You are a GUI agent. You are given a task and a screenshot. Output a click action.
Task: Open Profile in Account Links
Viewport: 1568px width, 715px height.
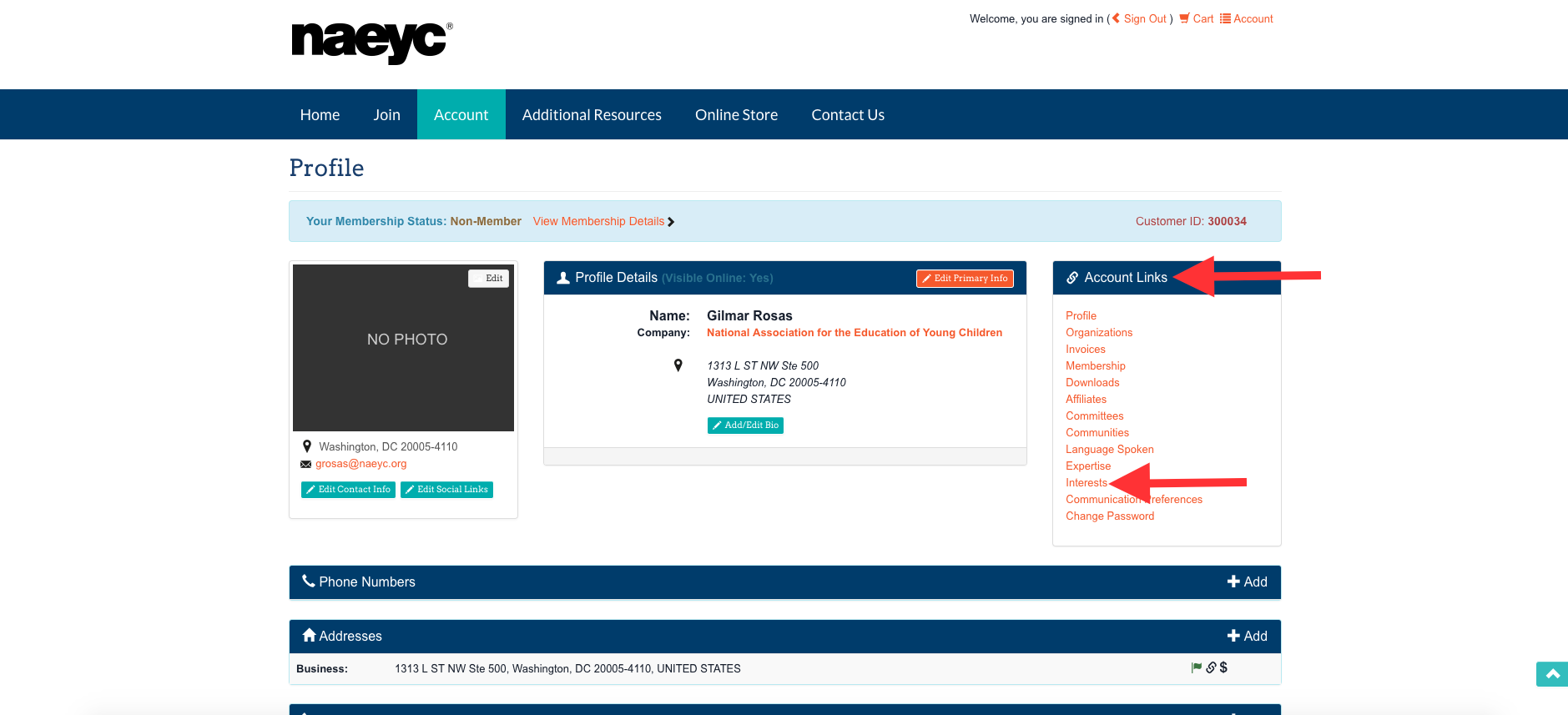point(1081,315)
